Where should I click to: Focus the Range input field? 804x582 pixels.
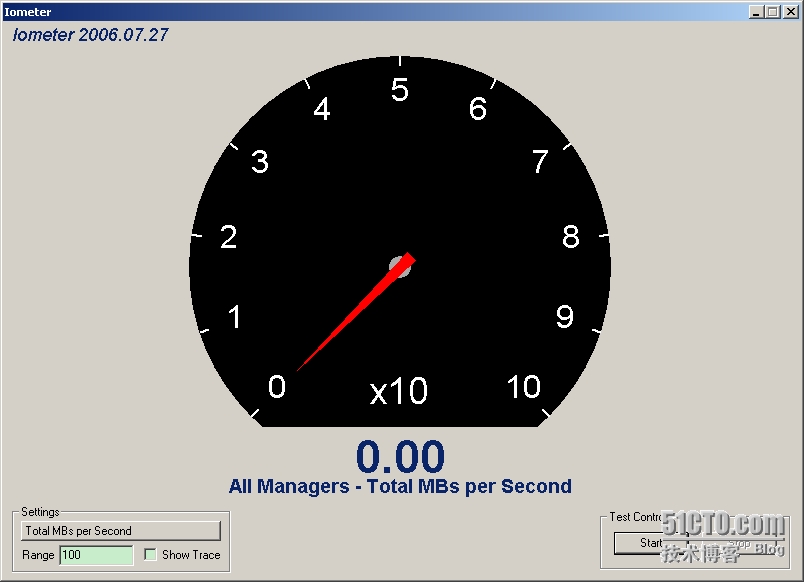pos(96,555)
